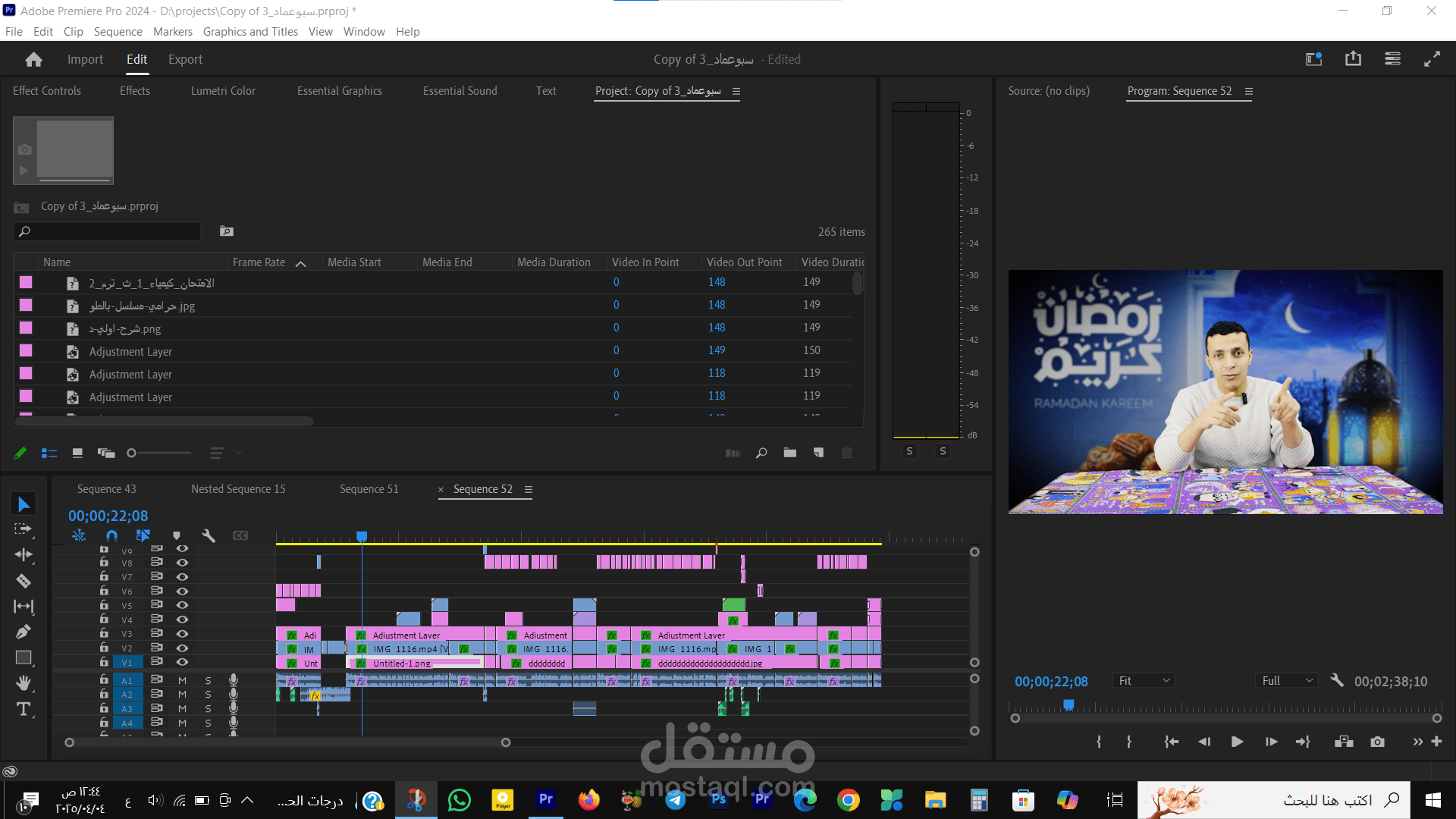Select the Razor tool
The image size is (1456, 819).
[x=24, y=581]
